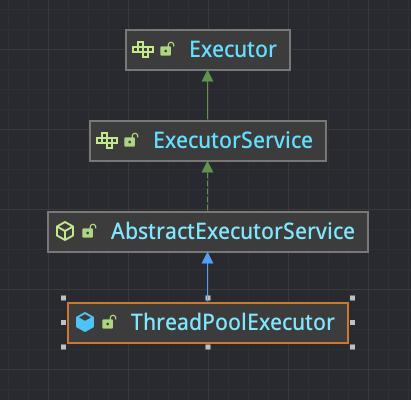Click the green arrow from ExecutorService to Executor
The image size is (411, 400).
click(x=207, y=95)
